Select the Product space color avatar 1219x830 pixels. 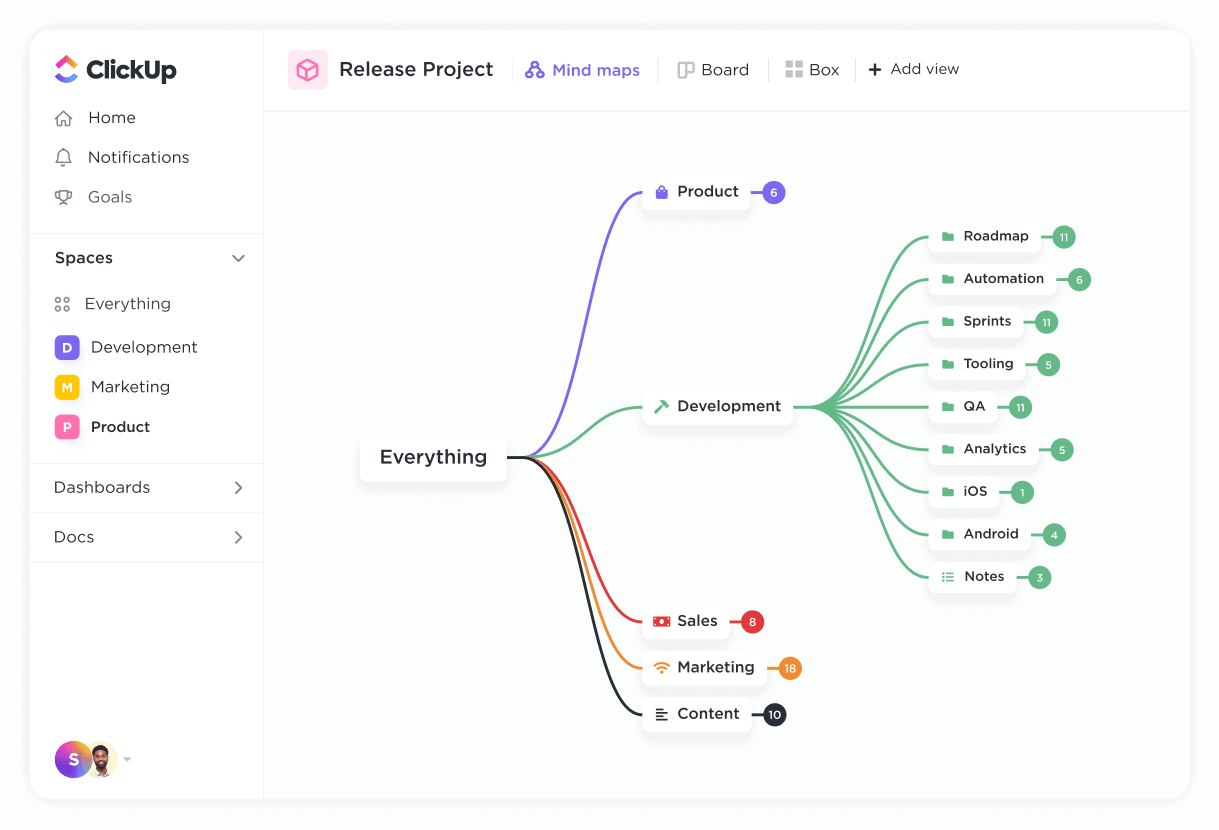[x=66, y=427]
